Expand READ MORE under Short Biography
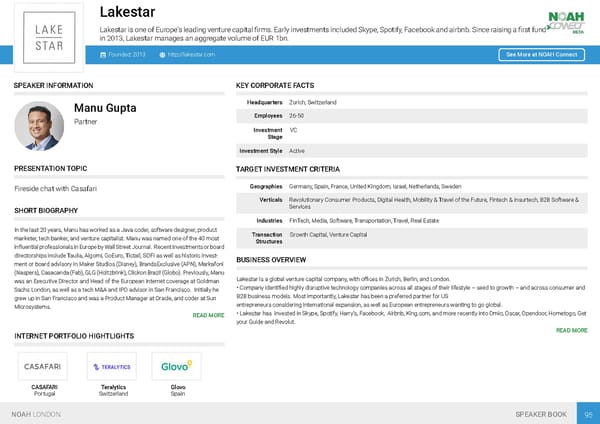Screen dimensions: 600x424 coord(207,316)
